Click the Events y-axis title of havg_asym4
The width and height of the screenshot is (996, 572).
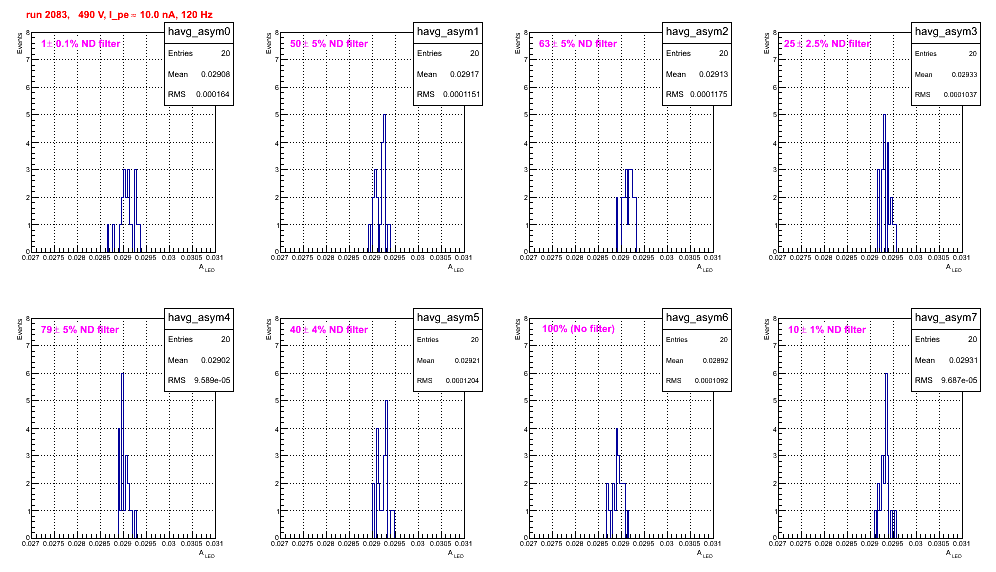[x=20, y=329]
